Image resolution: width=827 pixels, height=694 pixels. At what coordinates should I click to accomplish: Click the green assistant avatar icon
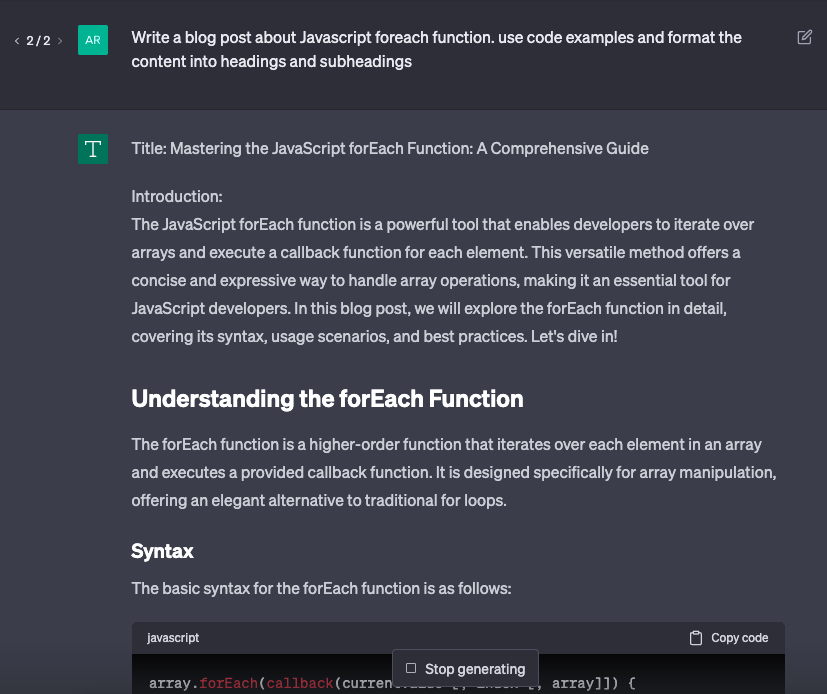click(x=93, y=149)
